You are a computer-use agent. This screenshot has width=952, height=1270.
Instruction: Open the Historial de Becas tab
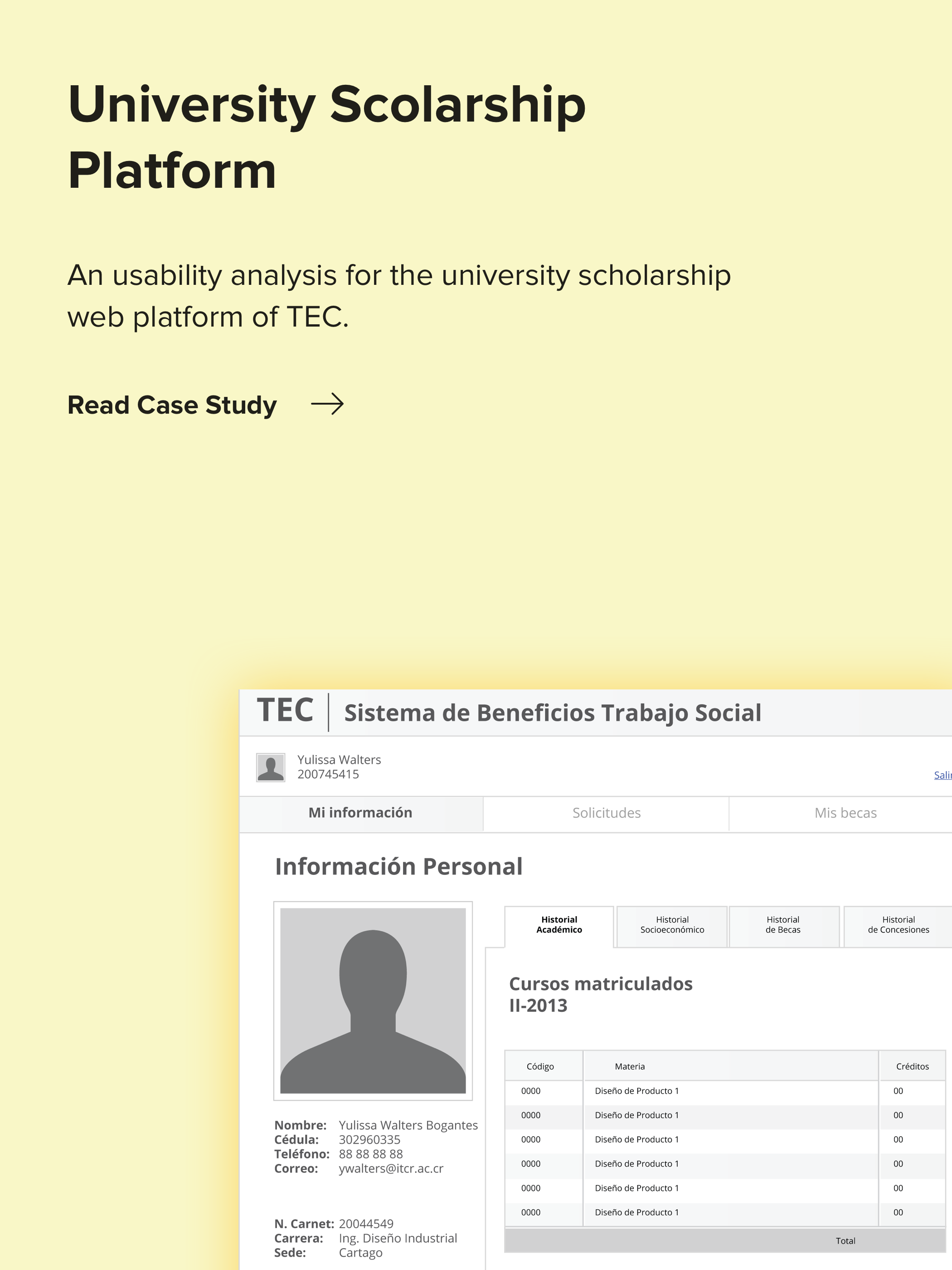tap(783, 925)
